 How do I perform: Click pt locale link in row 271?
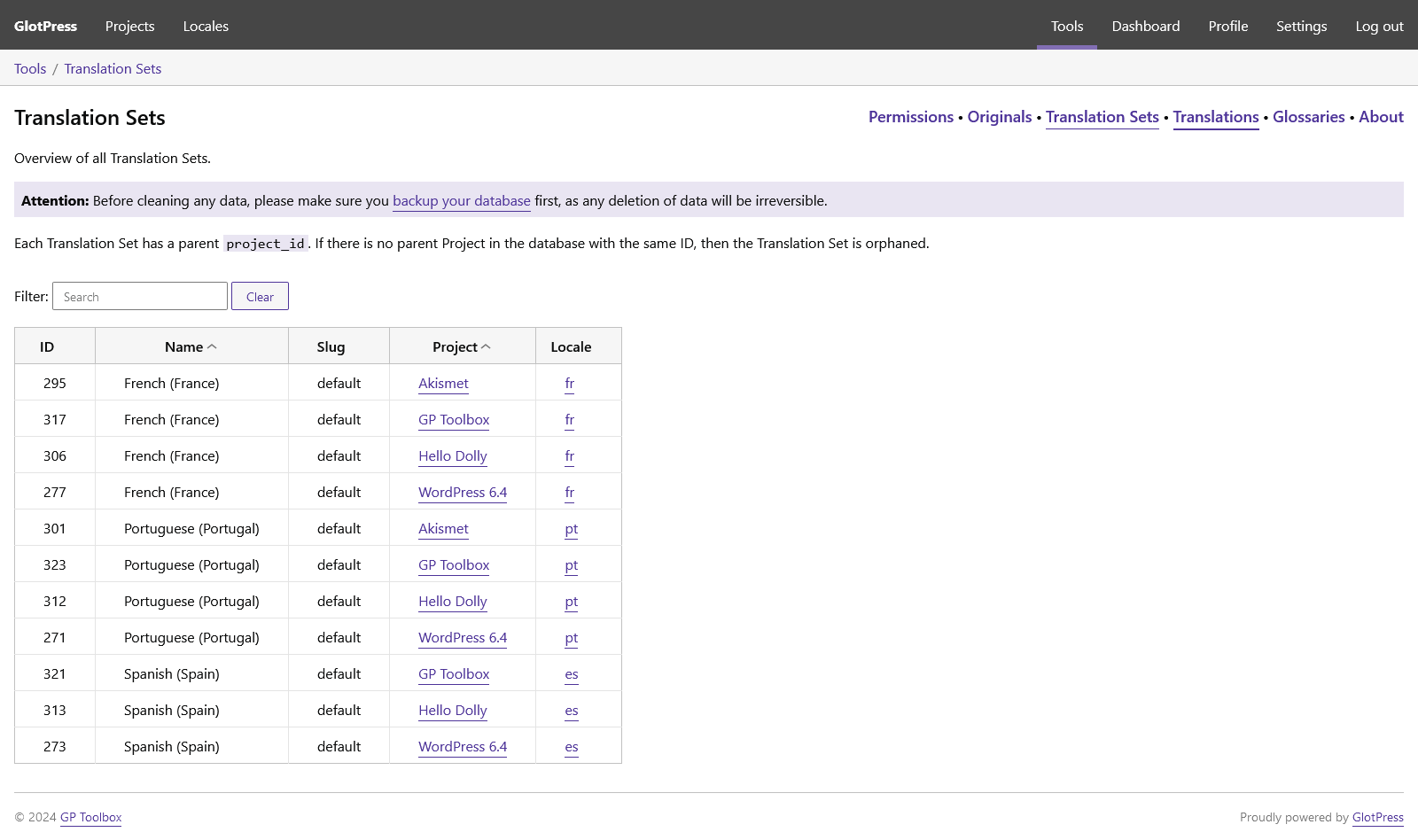(572, 638)
